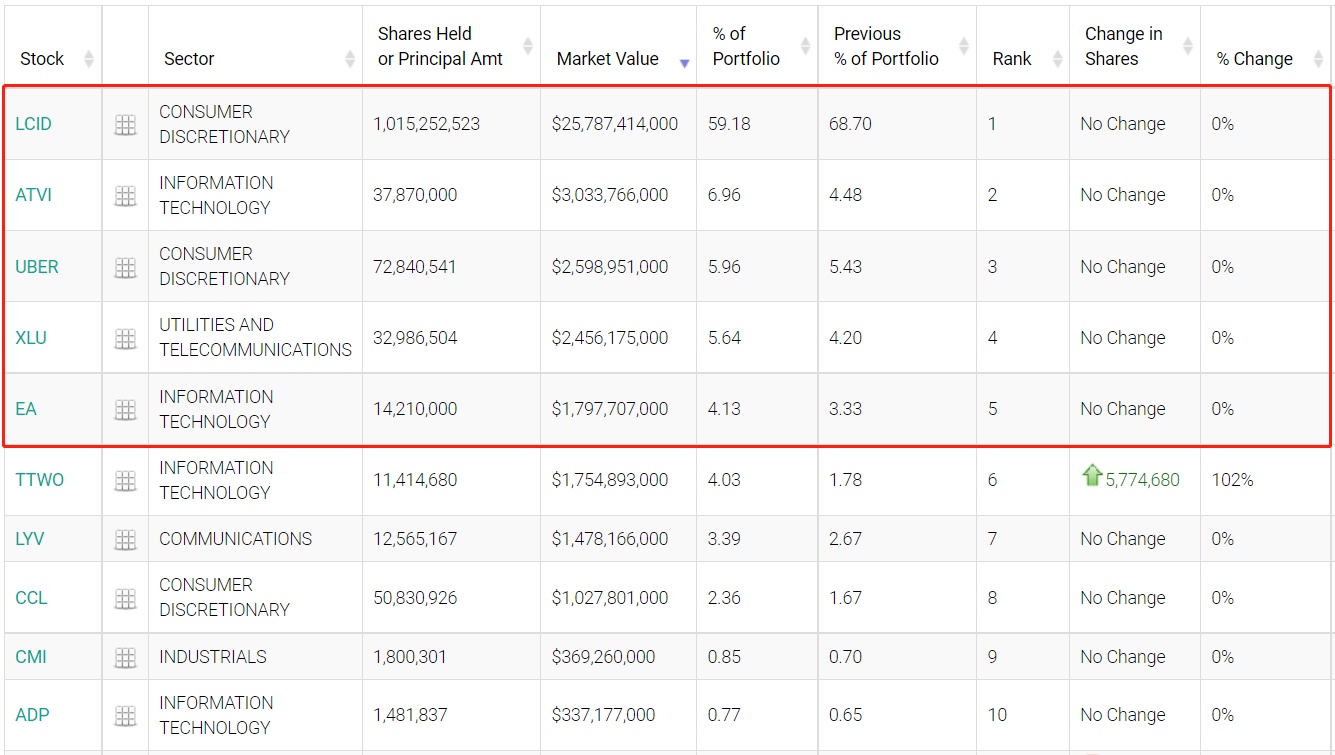Click the grid icon in the LYV row
This screenshot has width=1335, height=755.
click(x=125, y=540)
